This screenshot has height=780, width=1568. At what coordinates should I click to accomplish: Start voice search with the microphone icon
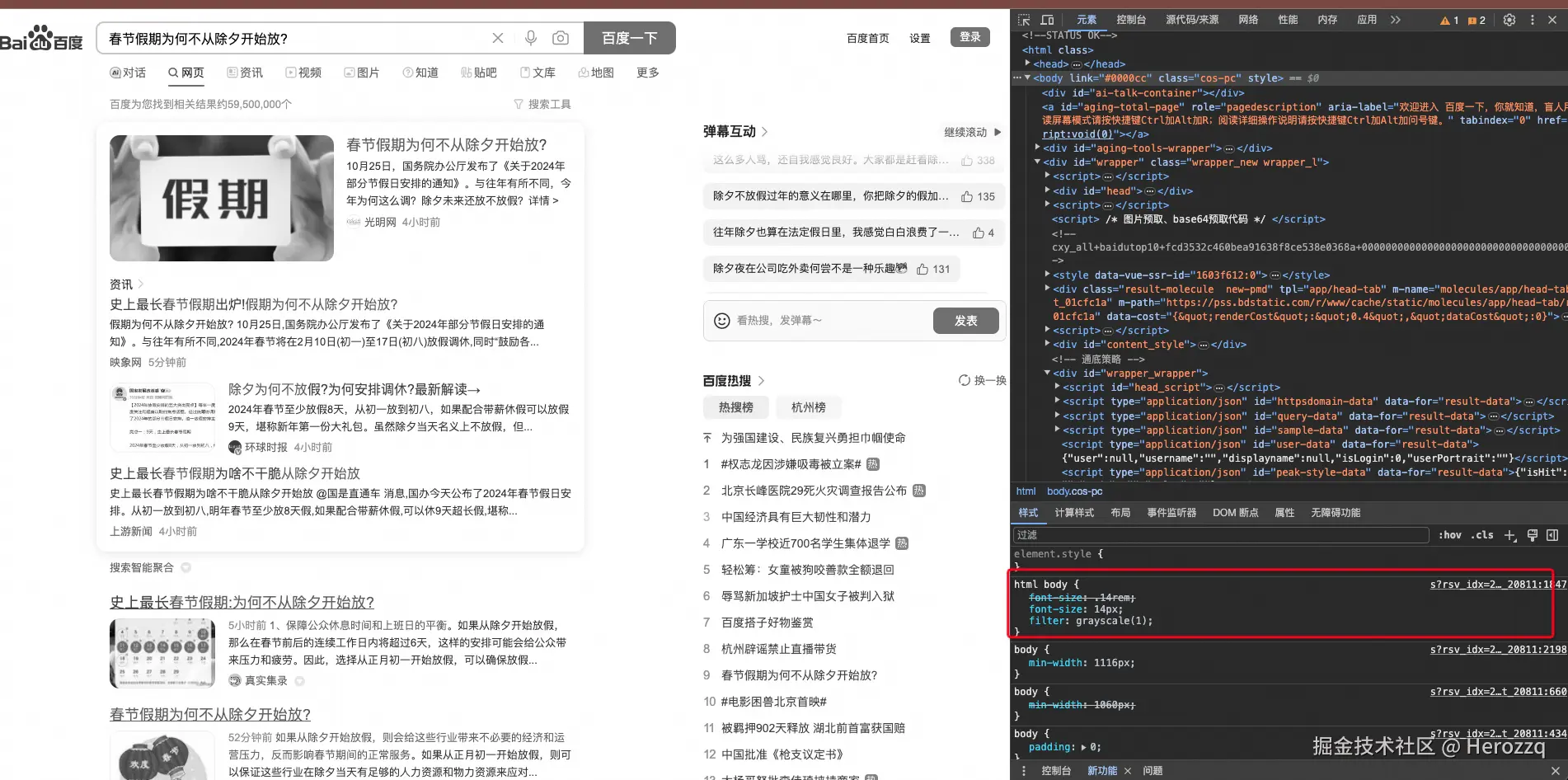(531, 38)
